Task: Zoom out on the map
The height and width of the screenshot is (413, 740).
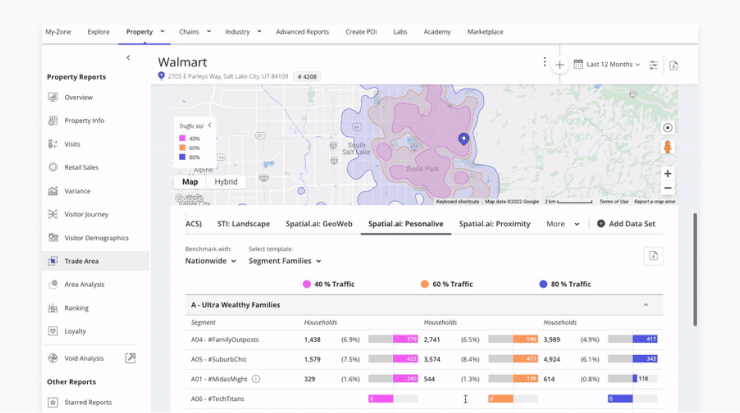Action: tap(667, 188)
